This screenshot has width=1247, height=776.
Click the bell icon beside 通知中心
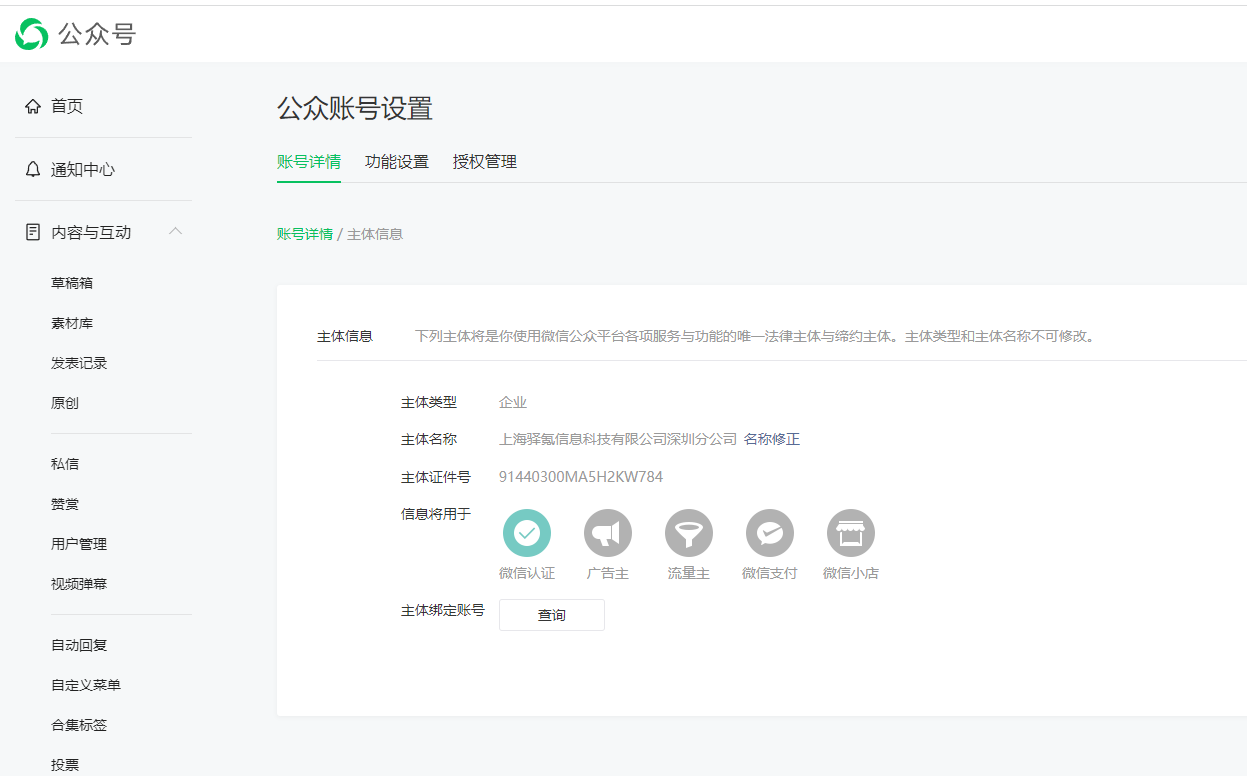pos(33,169)
